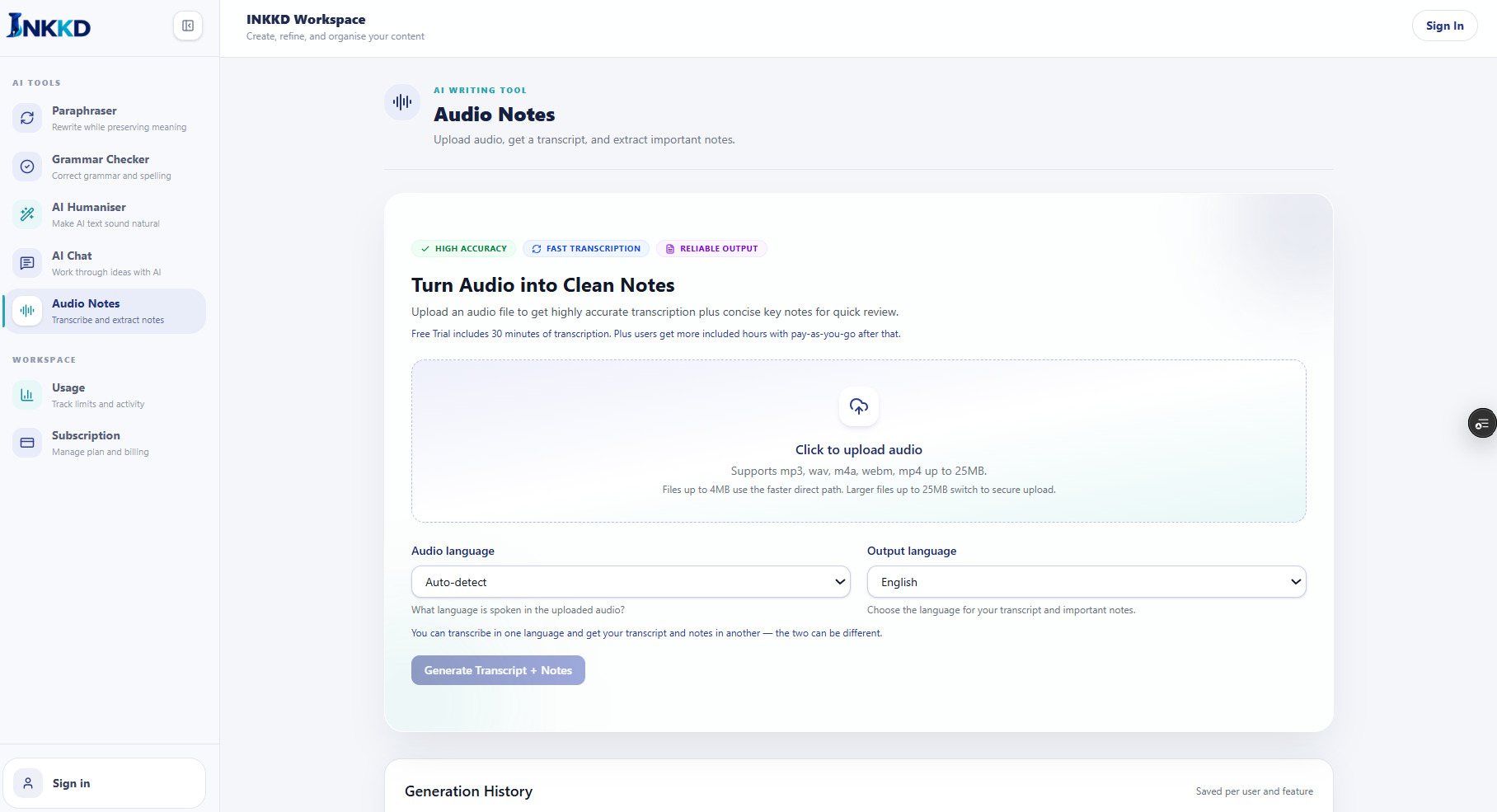This screenshot has height=812, width=1497.
Task: Open the Output language English dropdown
Action: [1086, 582]
